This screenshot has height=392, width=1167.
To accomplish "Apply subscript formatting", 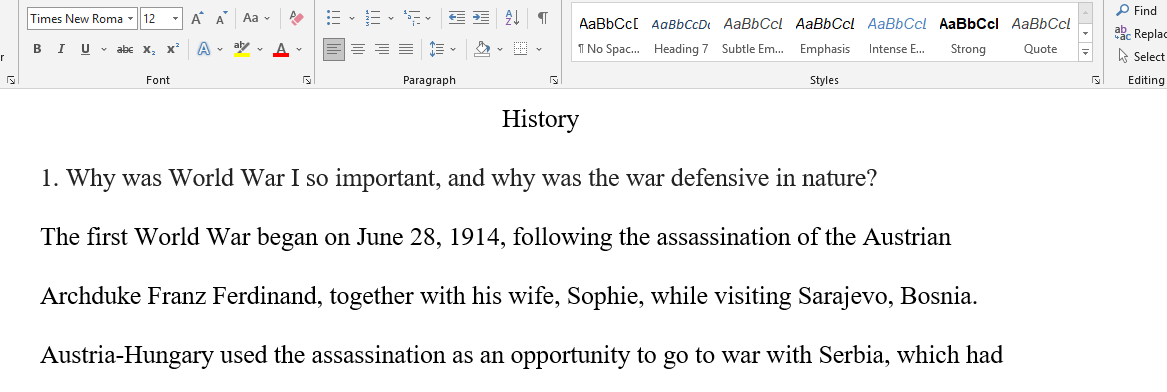I will click(x=149, y=49).
